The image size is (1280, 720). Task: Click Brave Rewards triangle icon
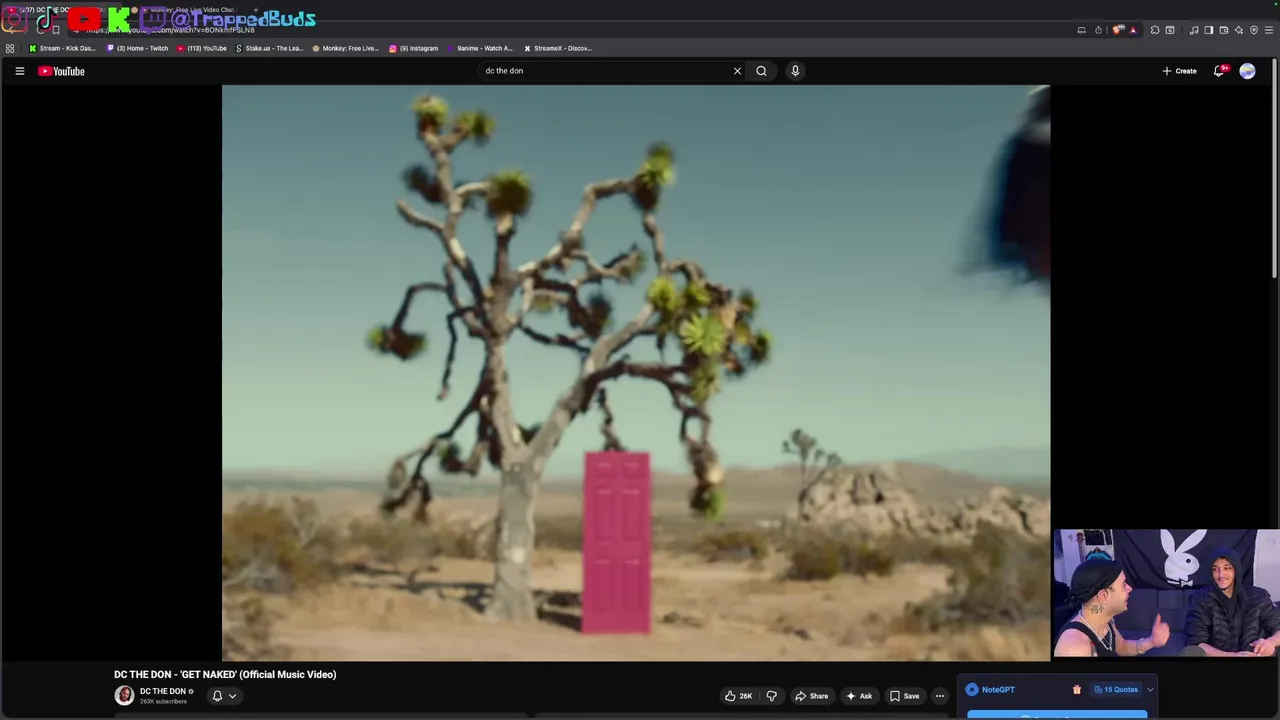tap(1133, 30)
